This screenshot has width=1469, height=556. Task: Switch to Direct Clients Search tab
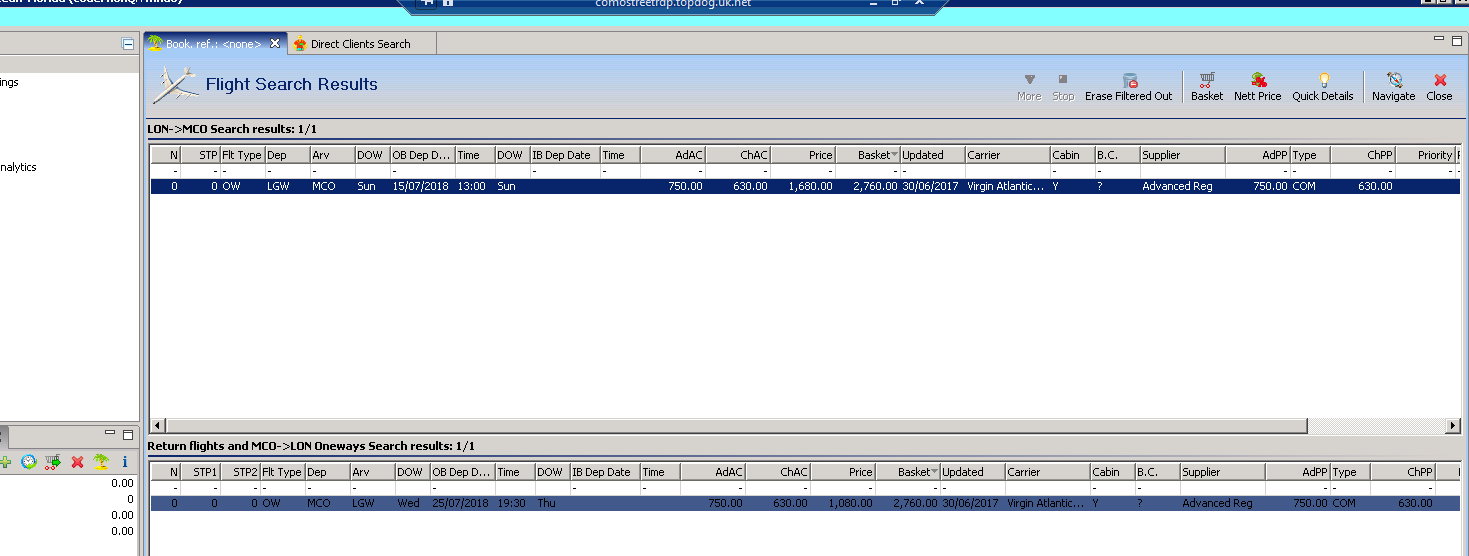[360, 44]
